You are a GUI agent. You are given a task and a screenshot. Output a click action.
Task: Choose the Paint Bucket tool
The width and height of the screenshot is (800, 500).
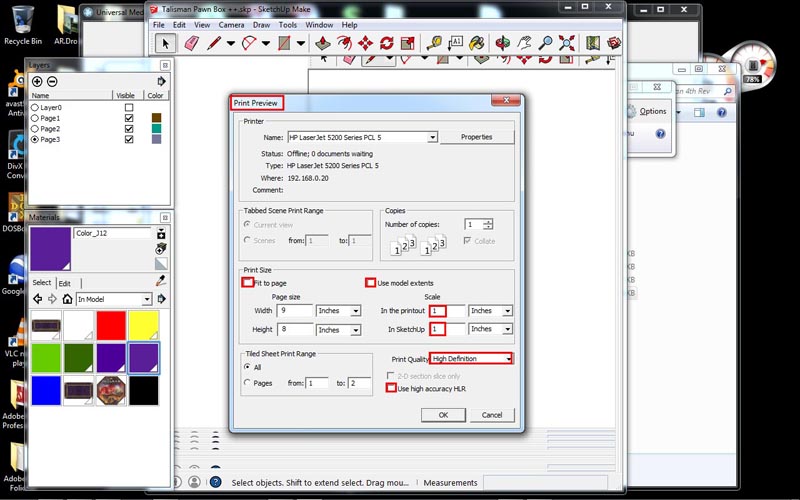coord(477,43)
